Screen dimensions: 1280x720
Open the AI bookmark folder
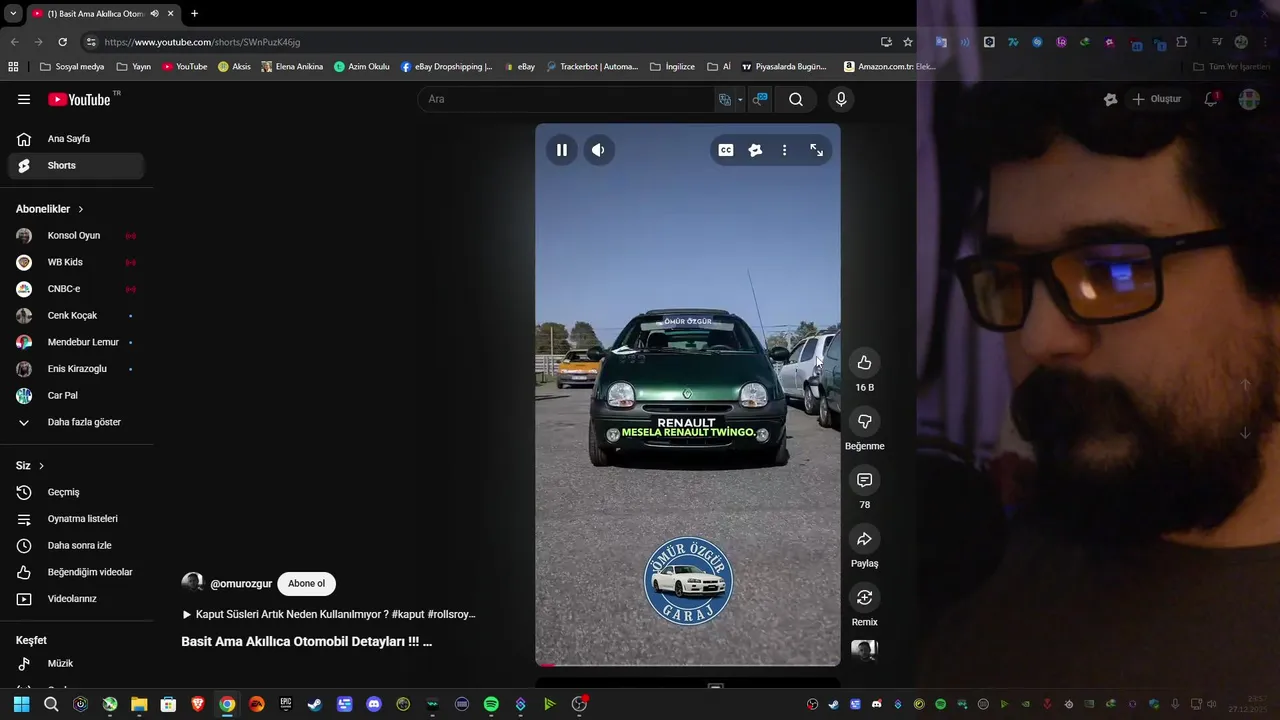tap(719, 67)
